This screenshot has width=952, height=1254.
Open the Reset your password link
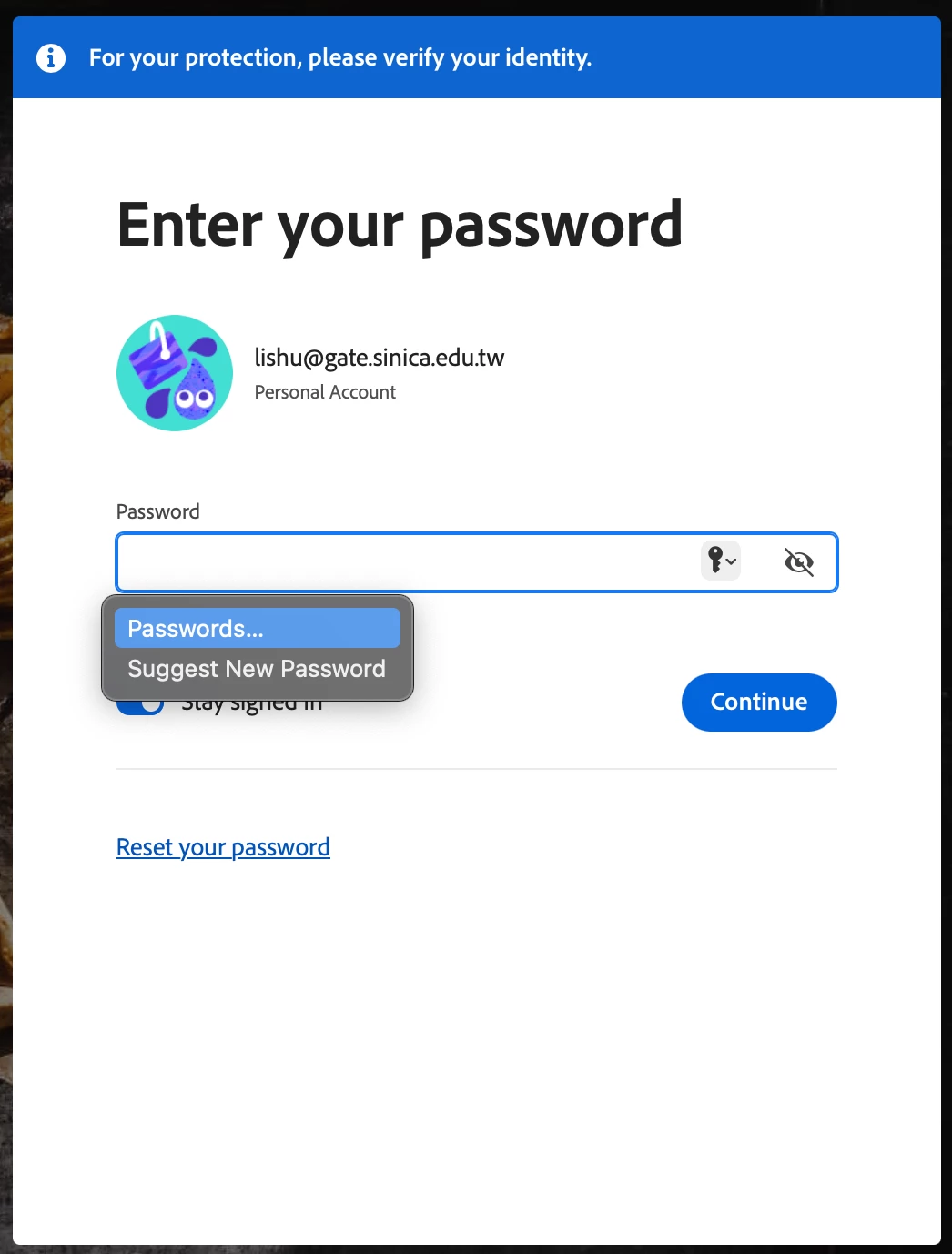coord(223,847)
